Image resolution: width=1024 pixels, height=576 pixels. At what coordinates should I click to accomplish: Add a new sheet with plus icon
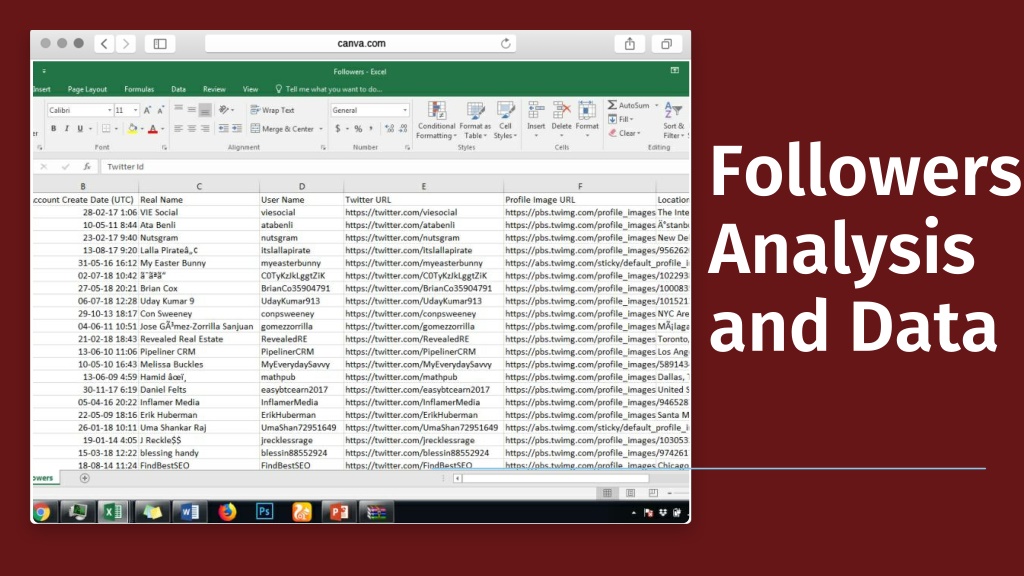(84, 478)
